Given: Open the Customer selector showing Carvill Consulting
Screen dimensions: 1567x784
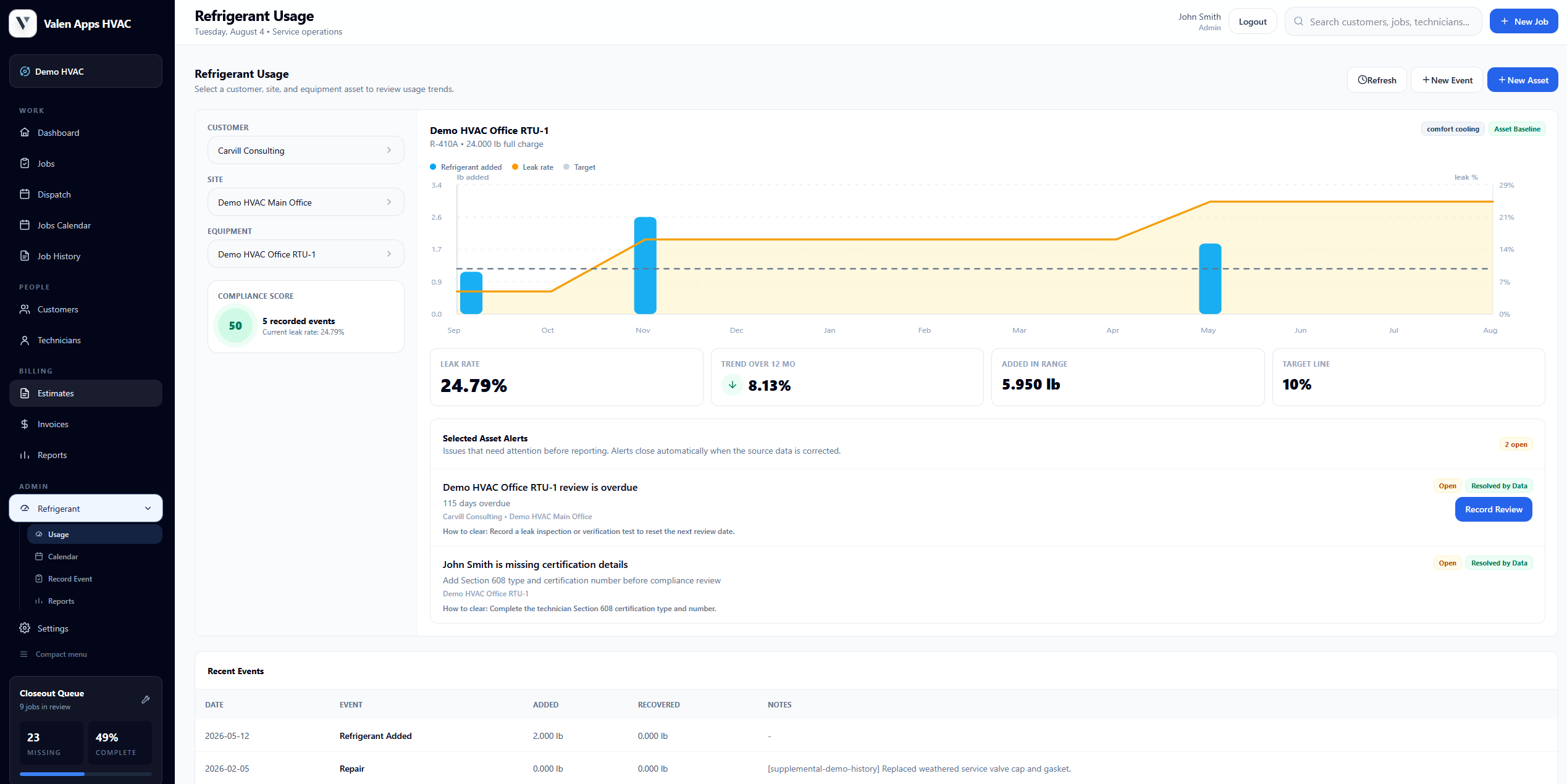Looking at the screenshot, I should click(306, 150).
